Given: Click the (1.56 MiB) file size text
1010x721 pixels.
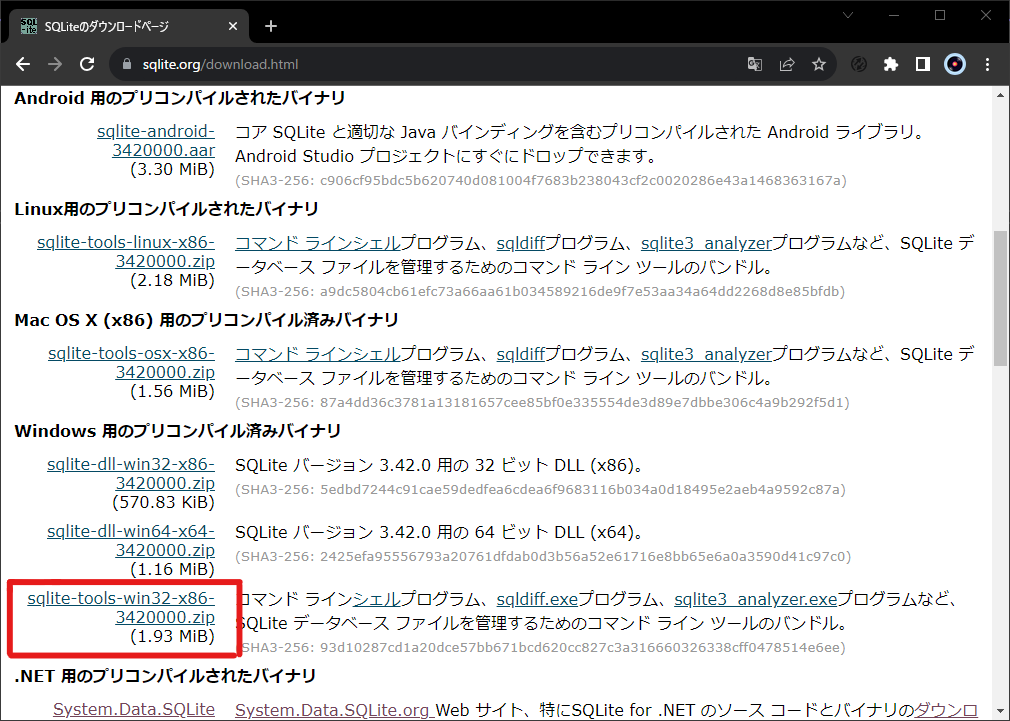Looking at the screenshot, I should point(172,392).
